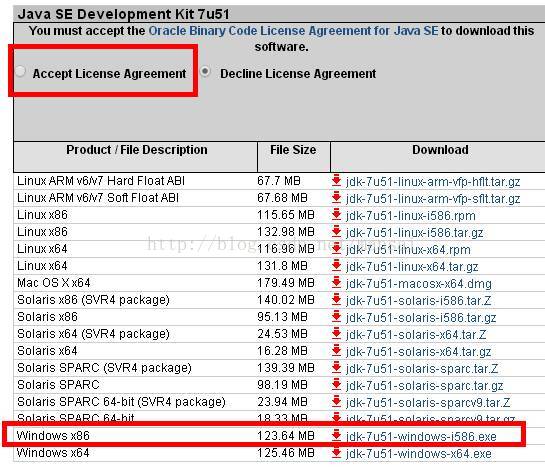Viewport: 545px width, 467px height.
Task: Click the 95.13 MB file size cell
Action: point(283,317)
